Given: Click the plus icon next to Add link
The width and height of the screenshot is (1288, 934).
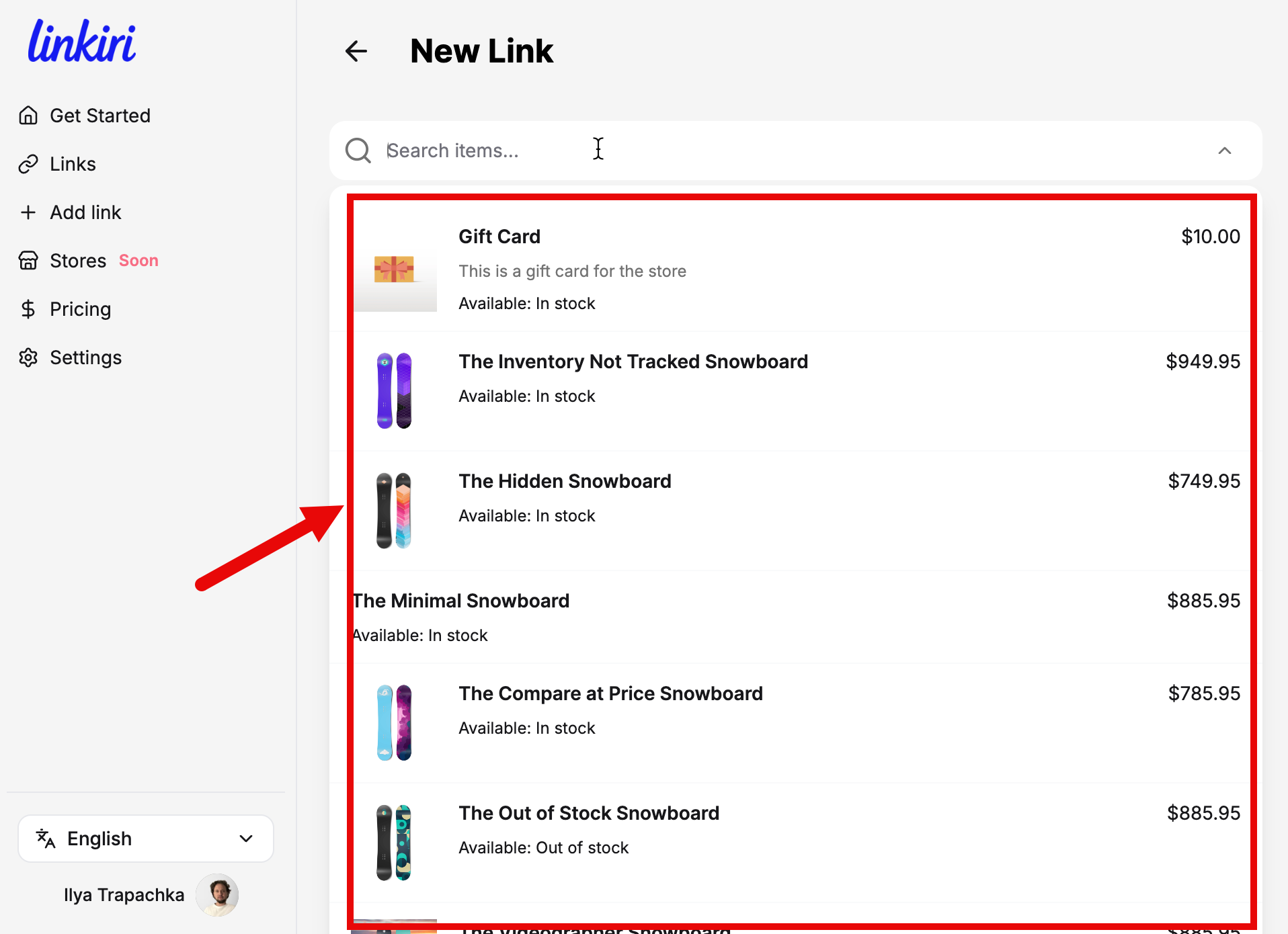Looking at the screenshot, I should [x=29, y=212].
